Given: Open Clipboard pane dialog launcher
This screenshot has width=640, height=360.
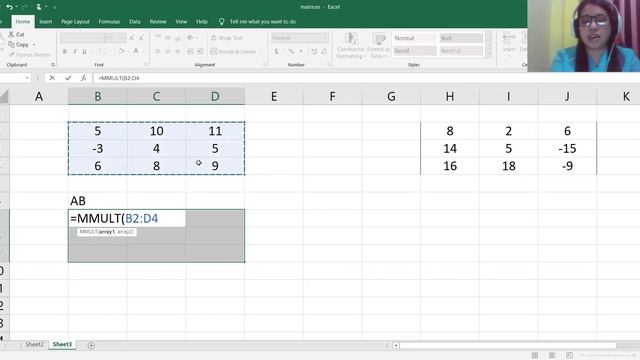Looking at the screenshot, I should pyautogui.click(x=53, y=65).
